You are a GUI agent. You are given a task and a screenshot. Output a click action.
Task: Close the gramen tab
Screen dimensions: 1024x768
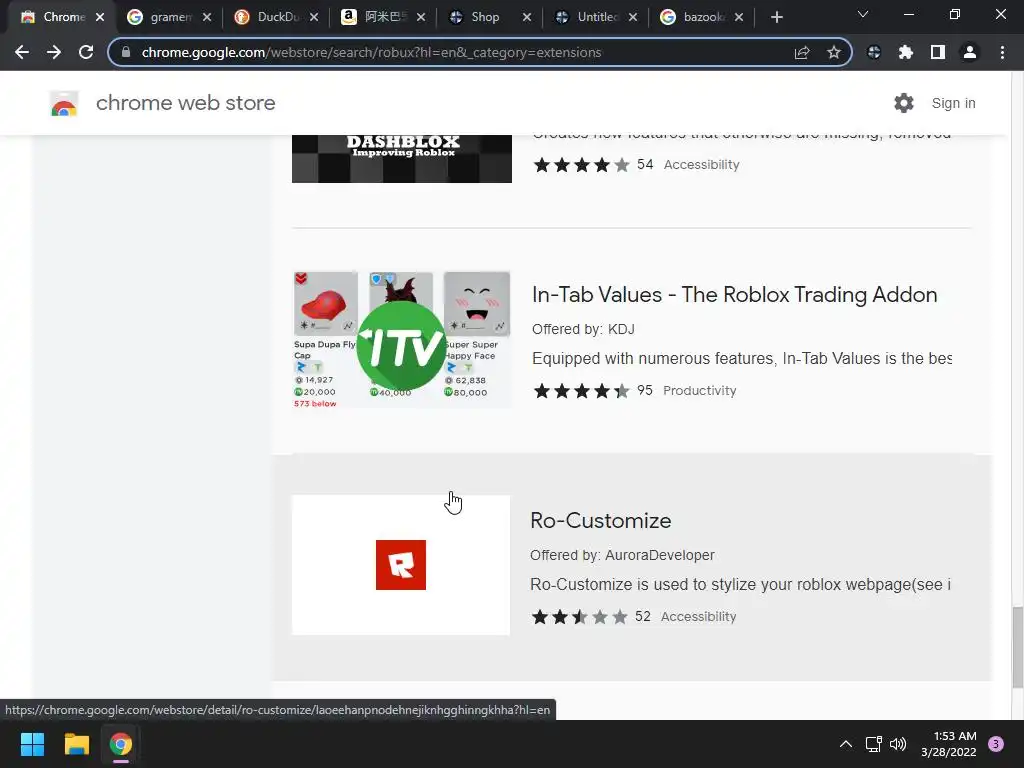click(x=207, y=18)
